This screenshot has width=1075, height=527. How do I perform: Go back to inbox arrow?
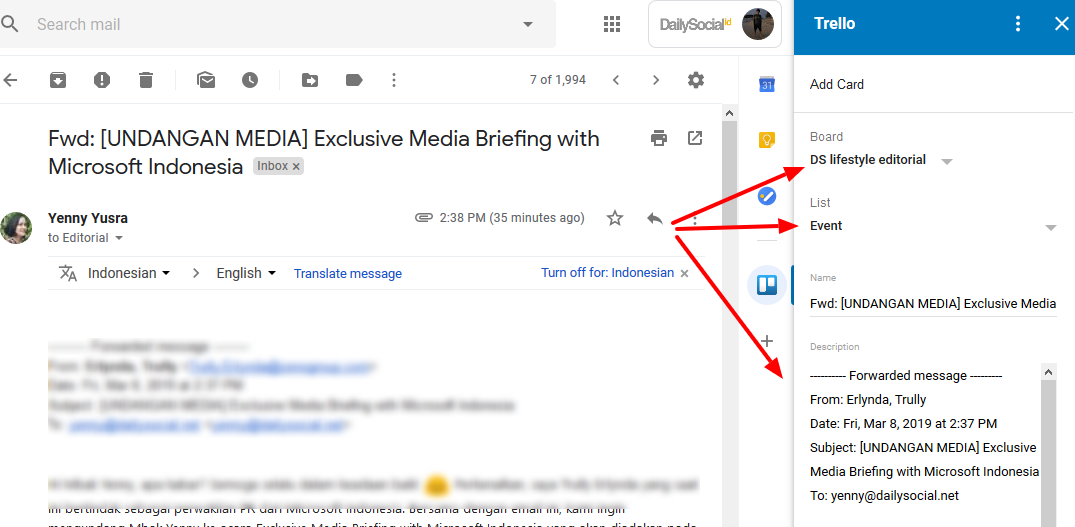tap(10, 80)
